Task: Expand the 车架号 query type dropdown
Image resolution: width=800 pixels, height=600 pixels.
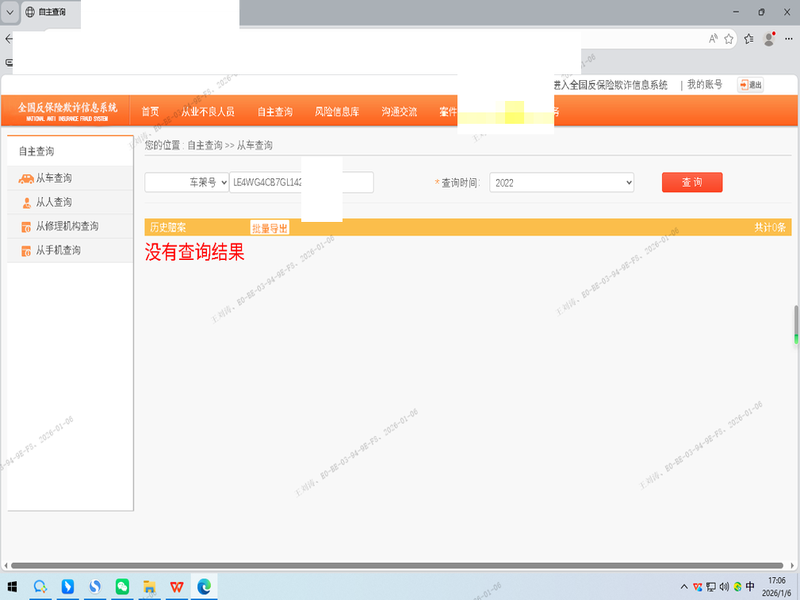Action: pyautogui.click(x=185, y=183)
